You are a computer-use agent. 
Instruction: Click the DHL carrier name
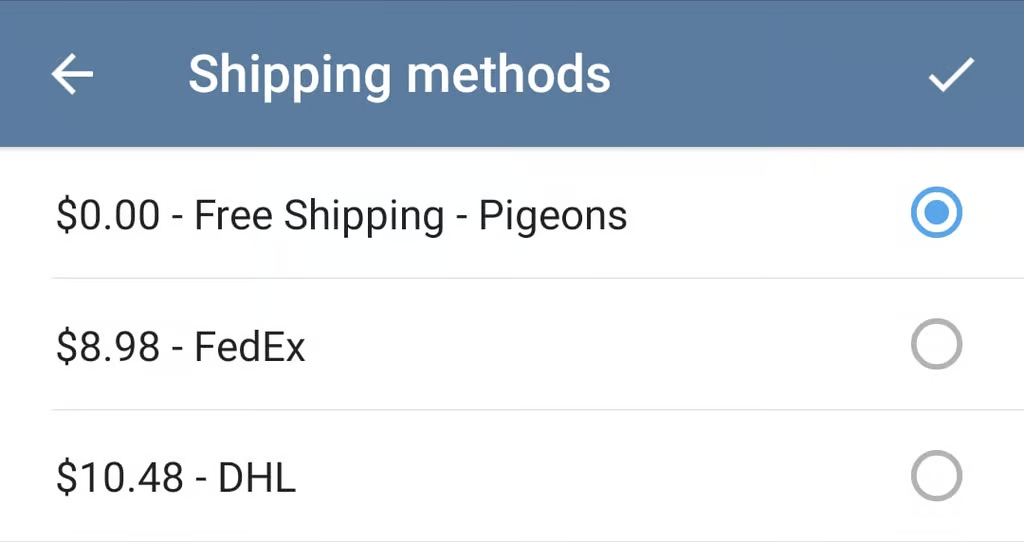coord(257,479)
